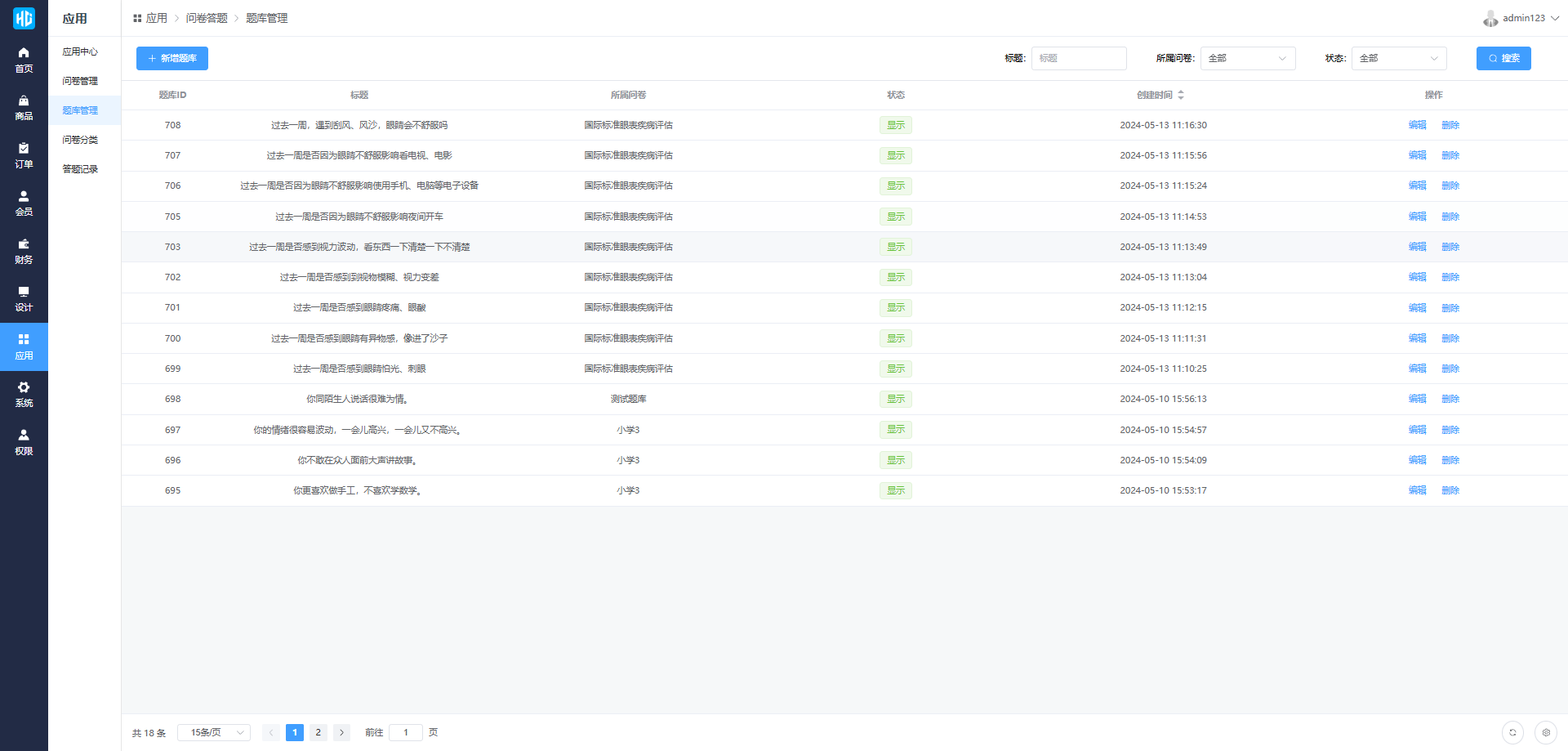Click the 新增题库 button
Image resolution: width=1568 pixels, height=751 pixels.
(x=172, y=58)
